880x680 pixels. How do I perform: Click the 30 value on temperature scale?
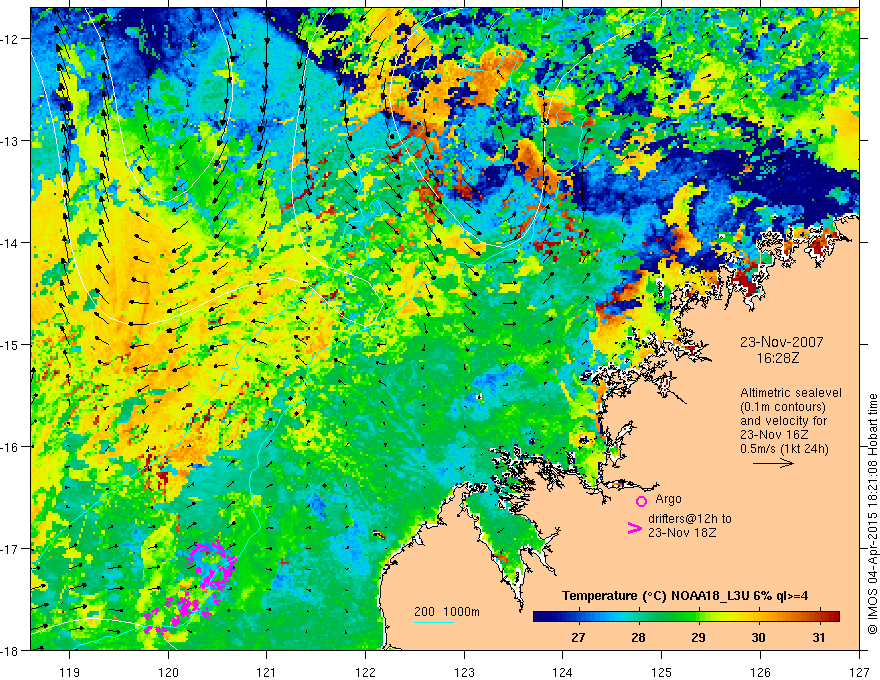pos(758,637)
